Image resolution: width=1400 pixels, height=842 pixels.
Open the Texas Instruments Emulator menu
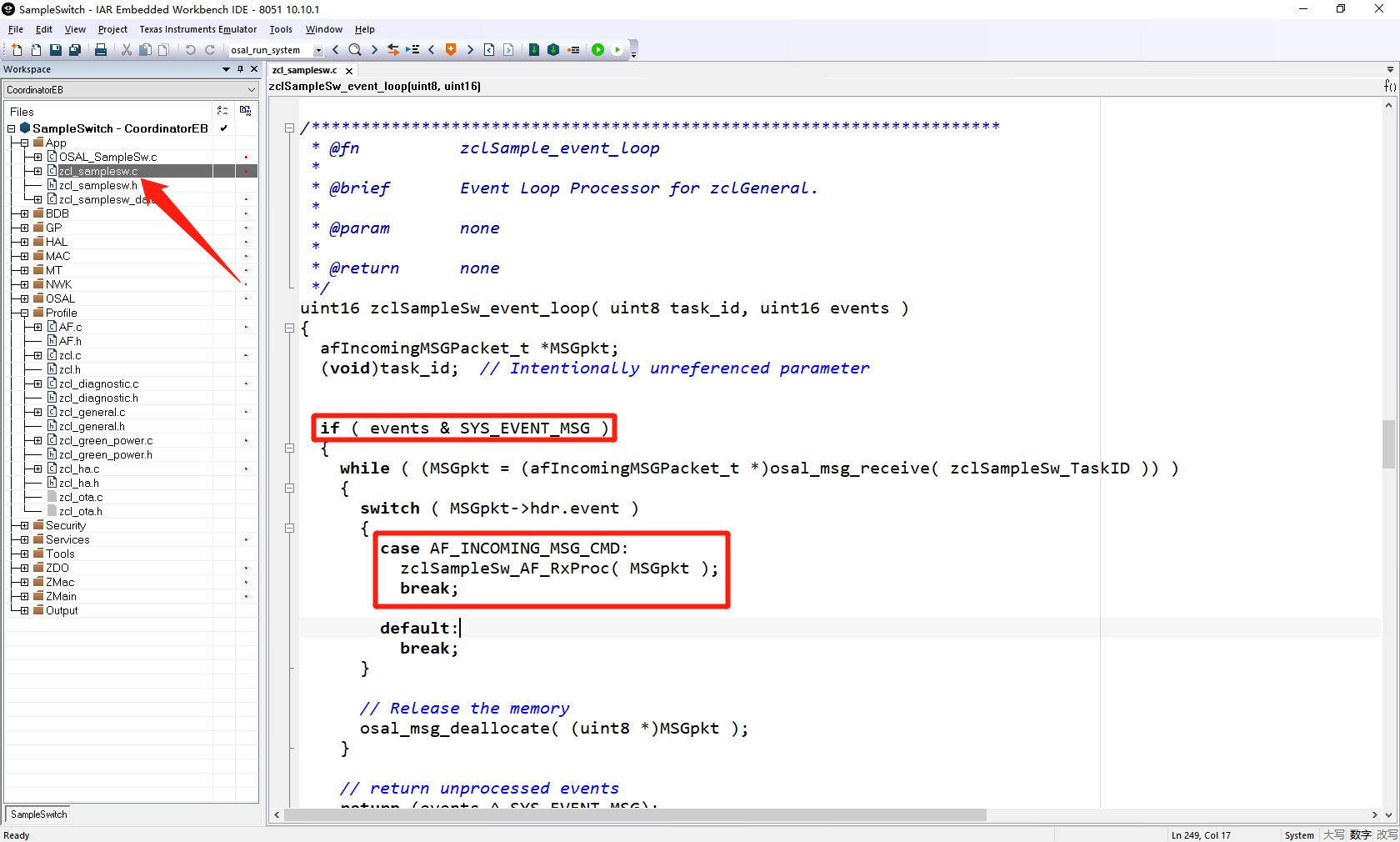(198, 29)
